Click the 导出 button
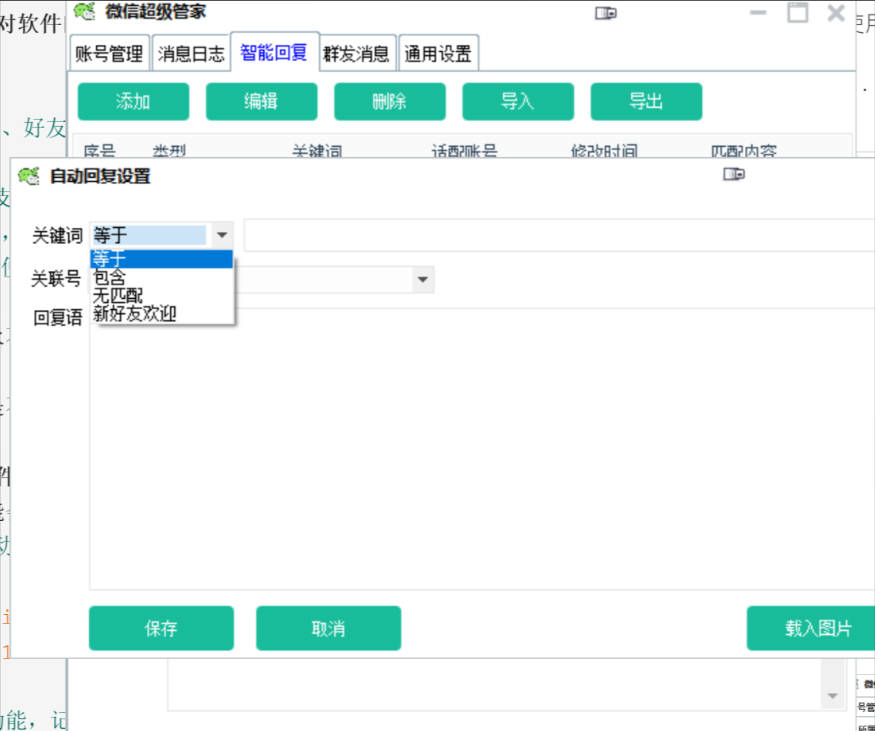 tap(645, 101)
